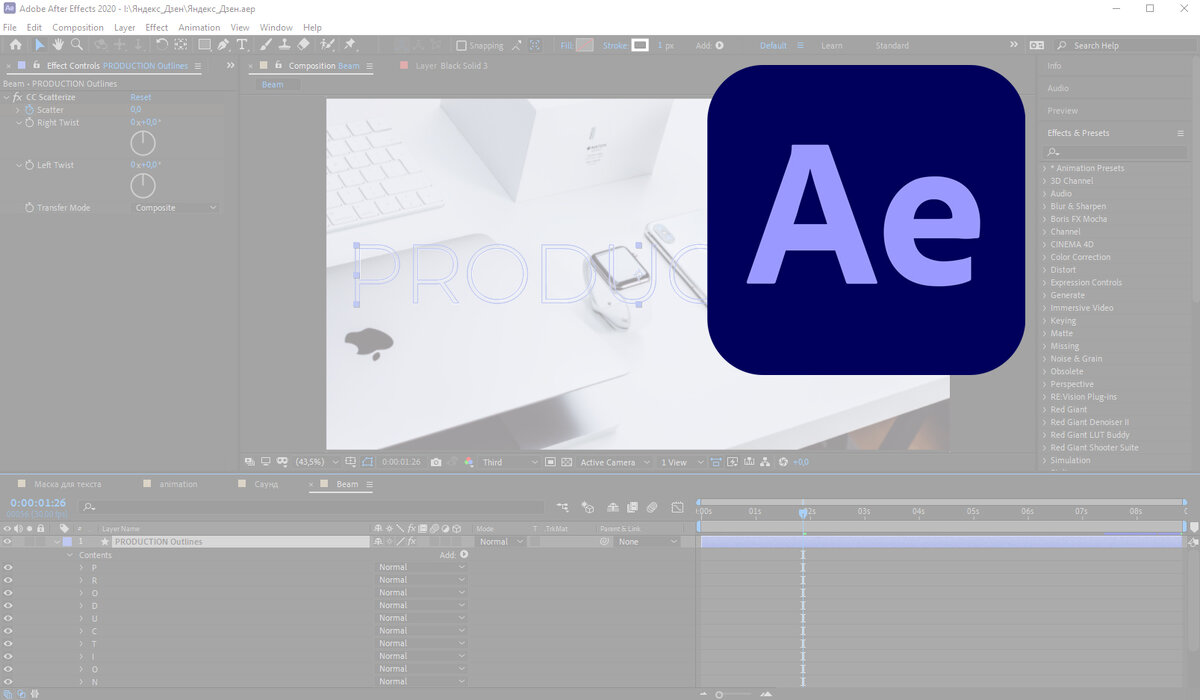This screenshot has height=700, width=1200.
Task: Expand the Color Correction effects category
Action: 1046,257
